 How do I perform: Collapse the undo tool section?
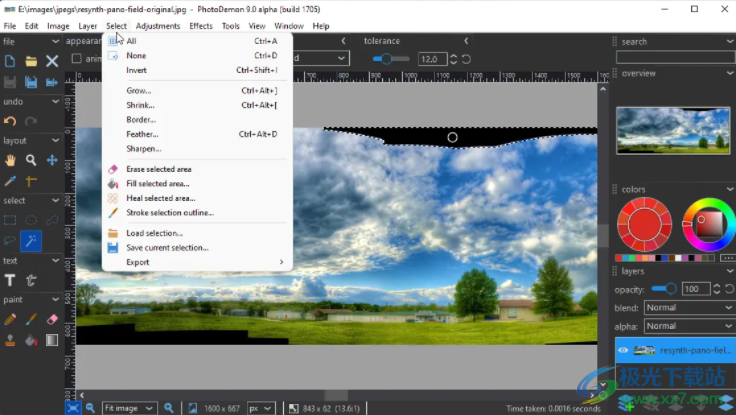click(x=55, y=101)
